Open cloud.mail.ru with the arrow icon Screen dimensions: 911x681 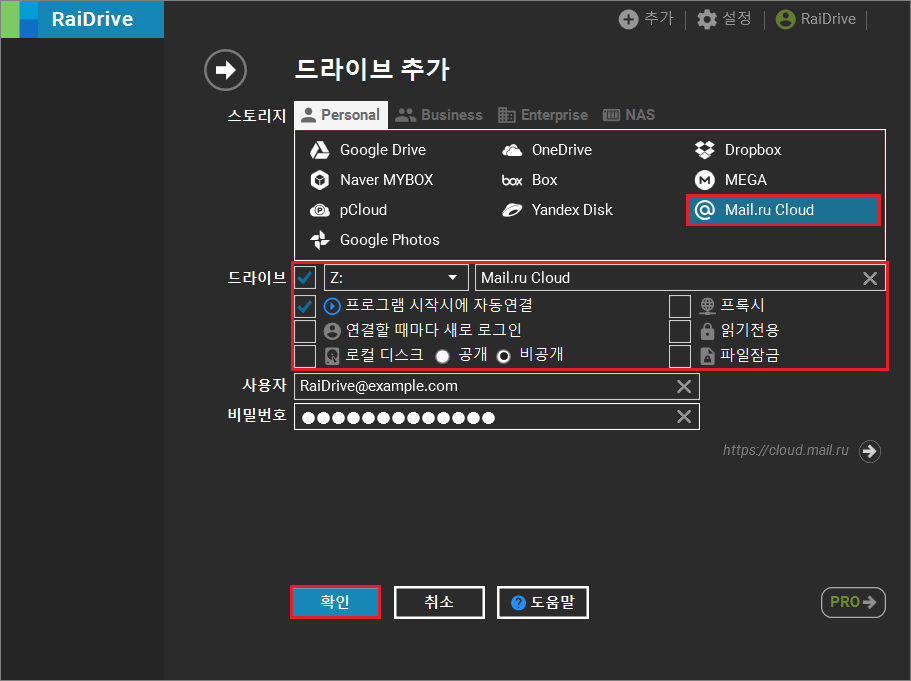[870, 451]
